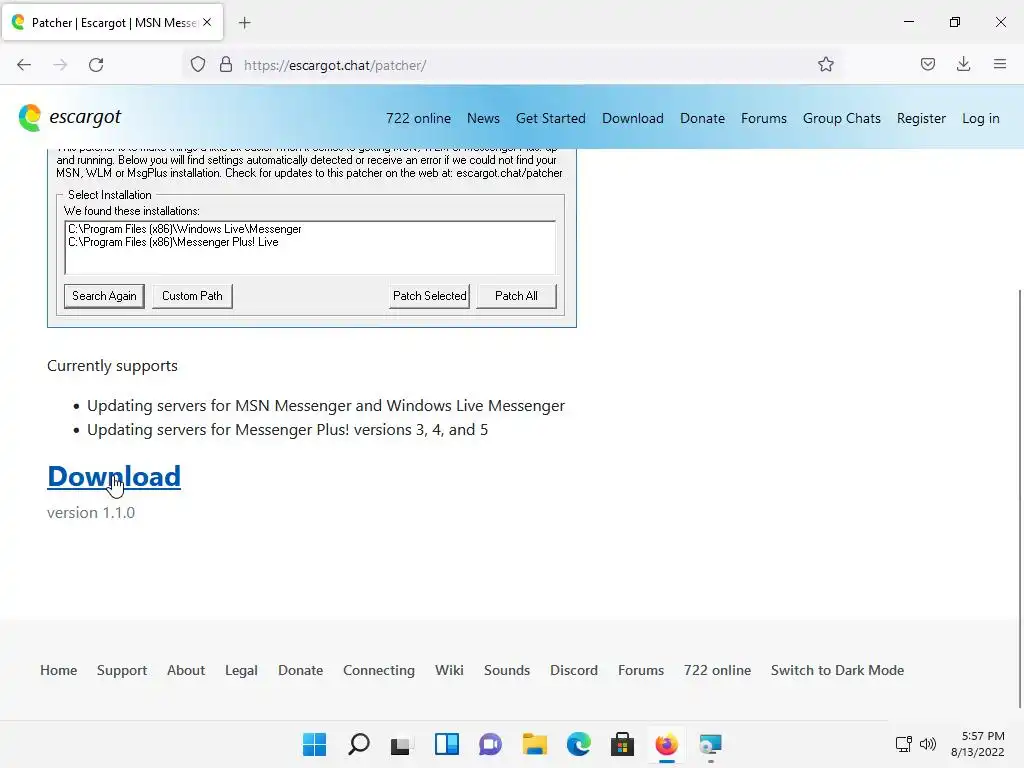Click the escargot logo in header
The image size is (1024, 768).
[x=70, y=118]
